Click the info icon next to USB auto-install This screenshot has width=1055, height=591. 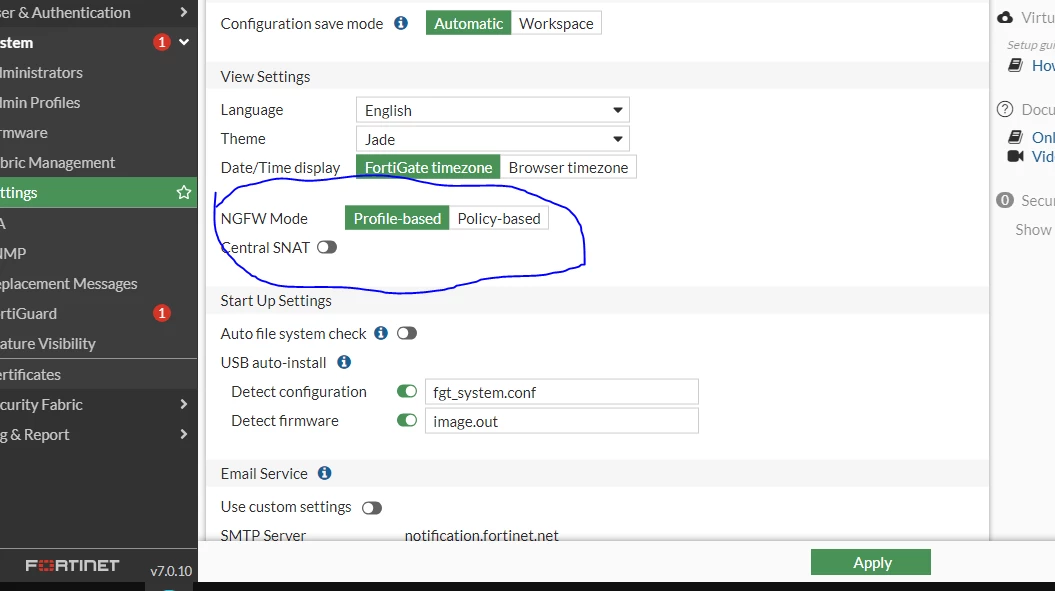[x=344, y=362]
